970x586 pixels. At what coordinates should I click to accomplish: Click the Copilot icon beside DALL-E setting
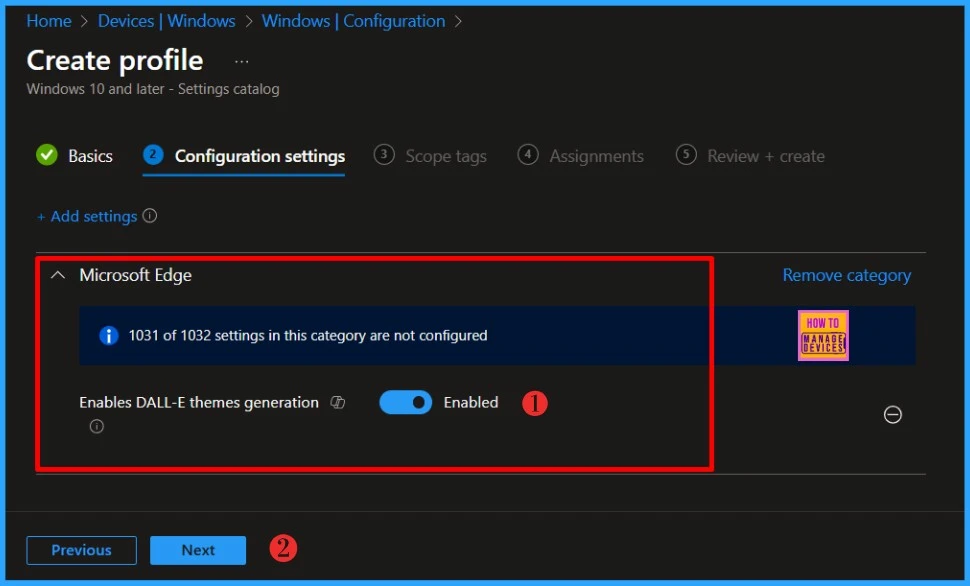tap(338, 402)
